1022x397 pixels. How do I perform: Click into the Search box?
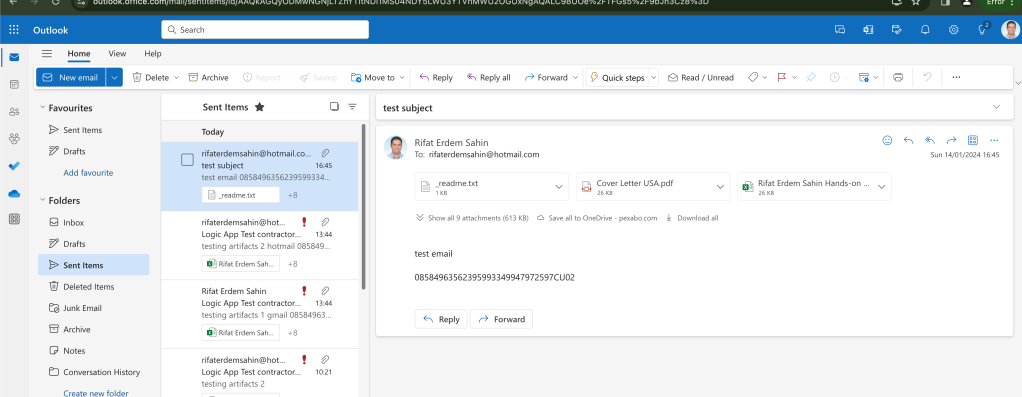(x=265, y=30)
